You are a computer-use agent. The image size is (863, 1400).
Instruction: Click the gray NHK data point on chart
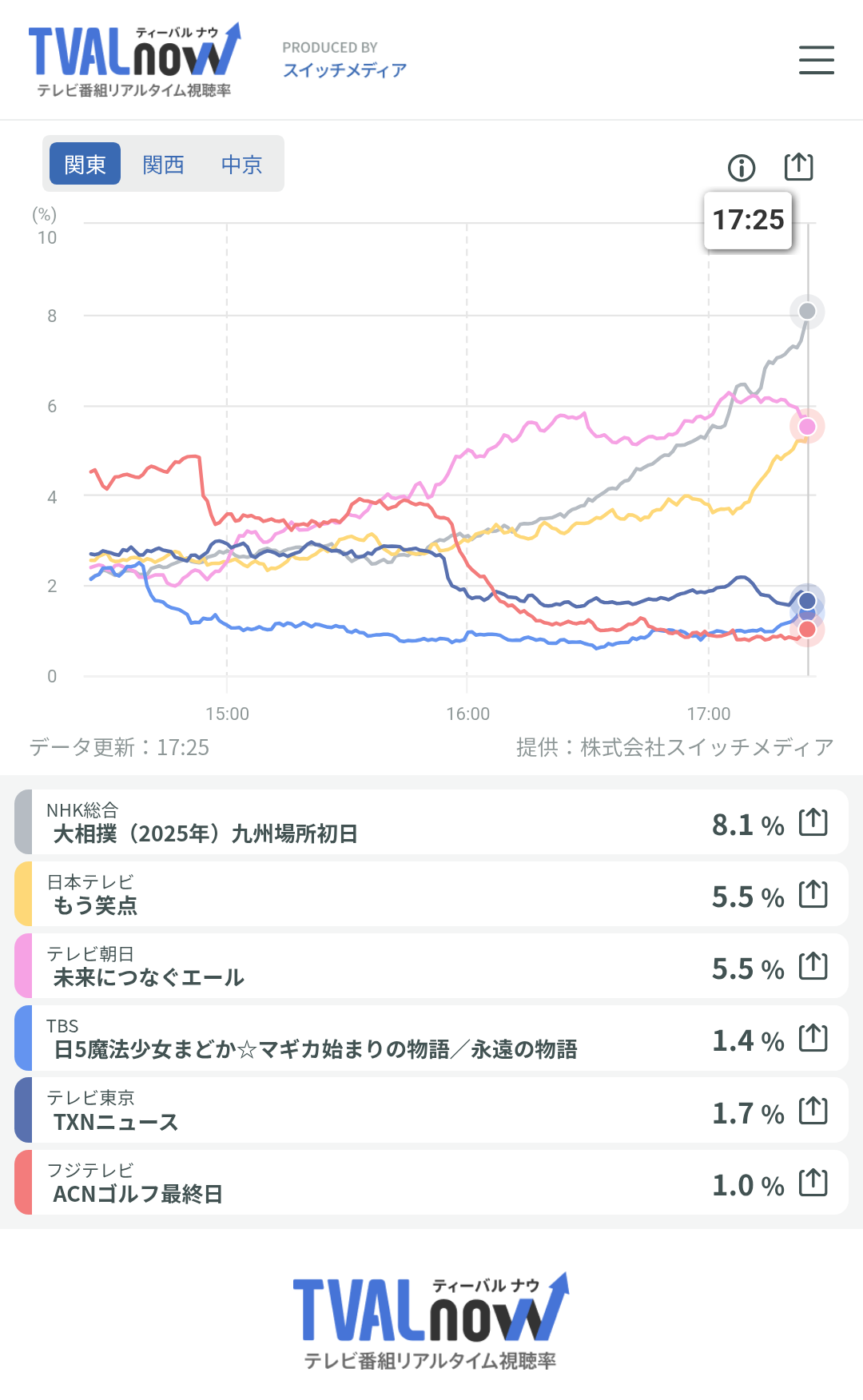point(807,311)
